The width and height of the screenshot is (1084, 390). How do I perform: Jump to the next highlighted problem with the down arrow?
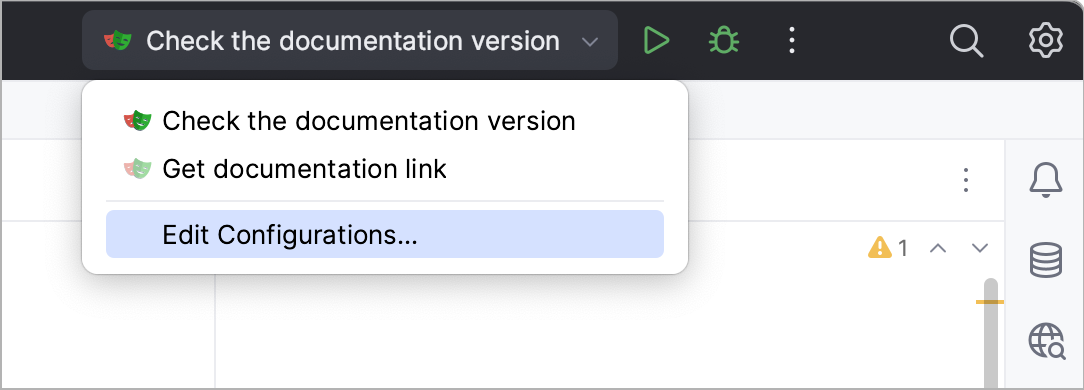[x=980, y=248]
